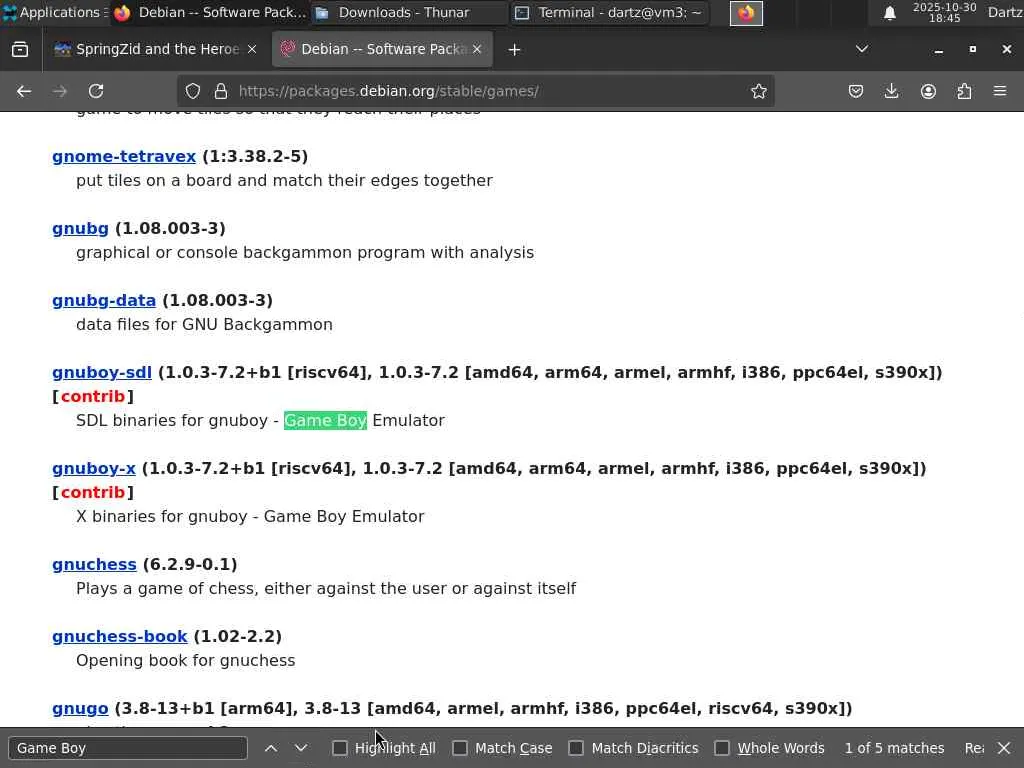Expand the list all tabs dropdown

pyautogui.click(x=862, y=50)
